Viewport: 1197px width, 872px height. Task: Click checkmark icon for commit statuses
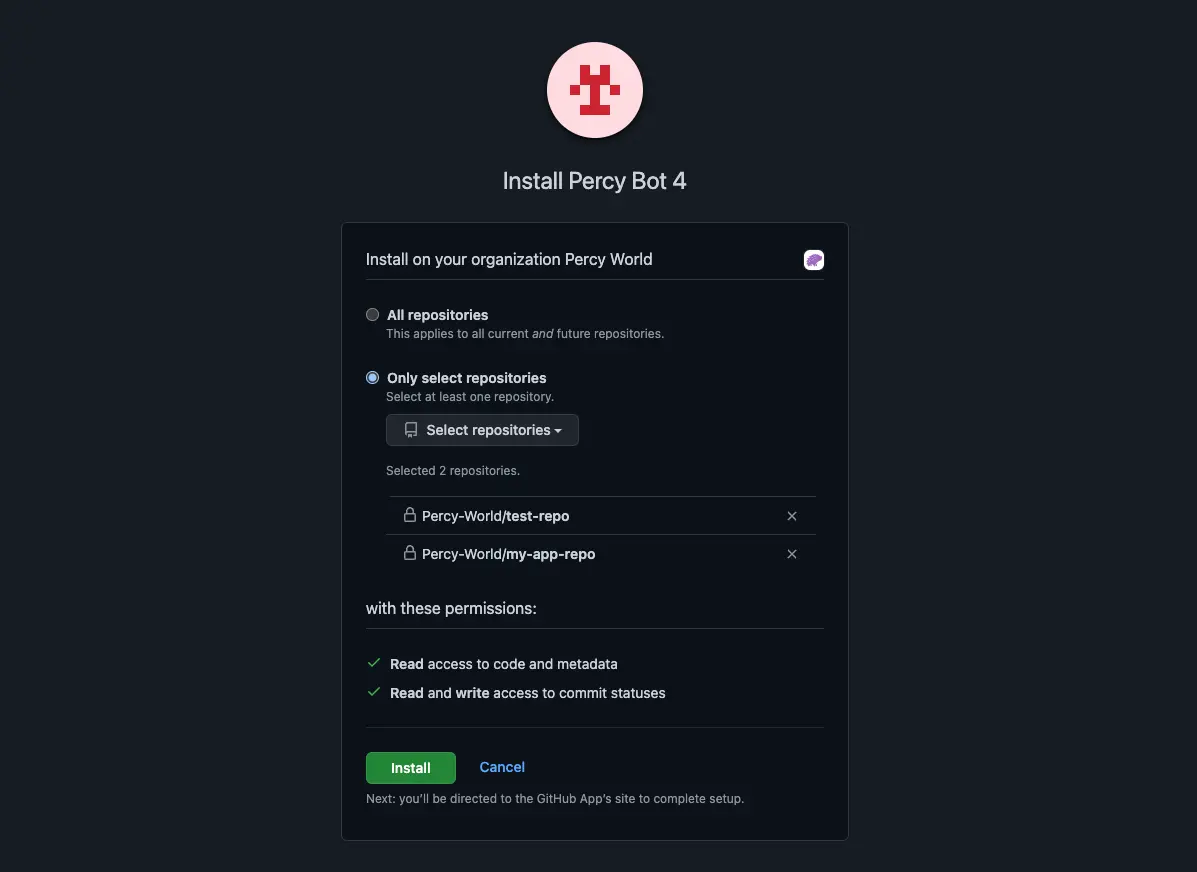pyautogui.click(x=374, y=692)
